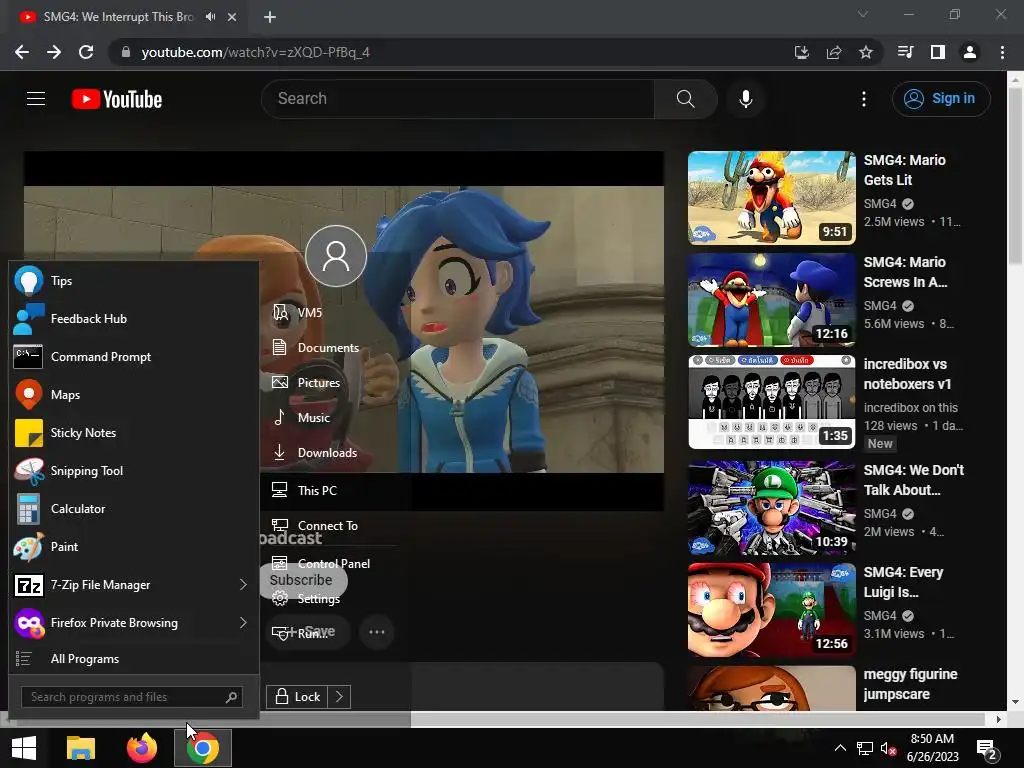Open Music folder link
Viewport: 1024px width, 768px height.
click(302, 418)
